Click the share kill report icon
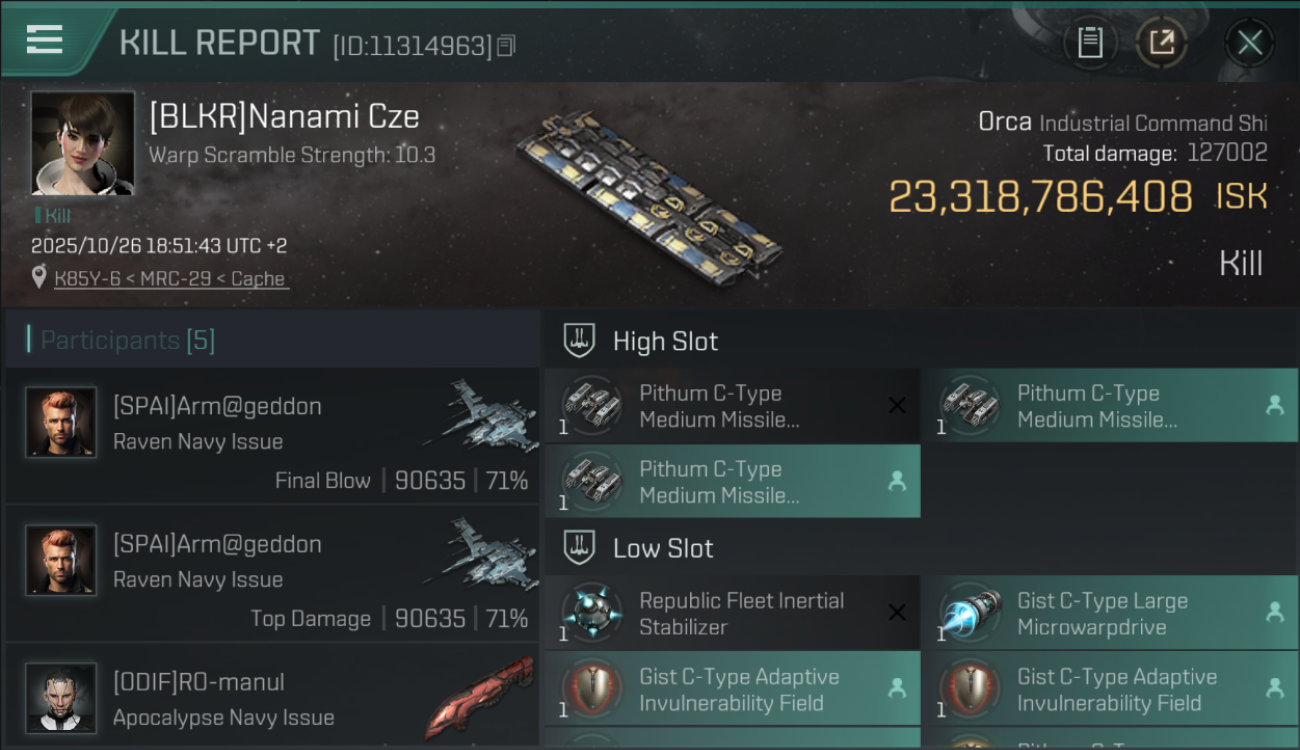1300x750 pixels. [x=1161, y=43]
